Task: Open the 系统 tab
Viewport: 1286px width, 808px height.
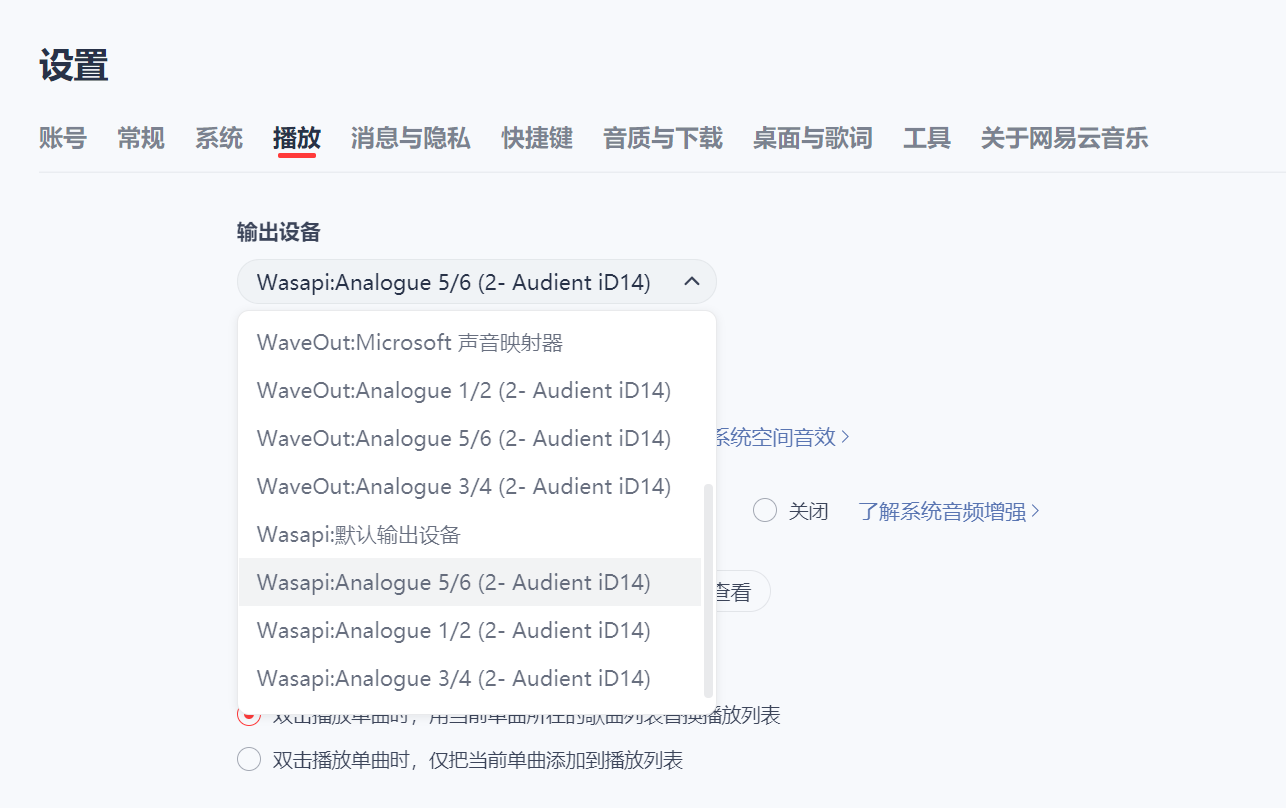Action: click(x=218, y=139)
